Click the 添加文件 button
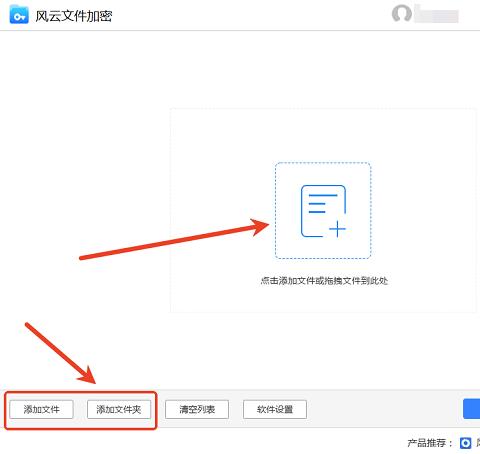 pyautogui.click(x=41, y=409)
